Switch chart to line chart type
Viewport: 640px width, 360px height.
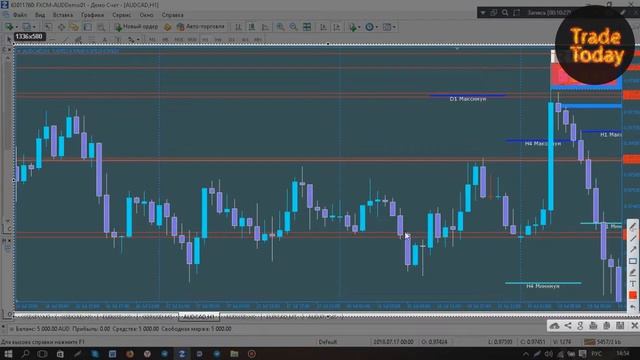[x=265, y=27]
